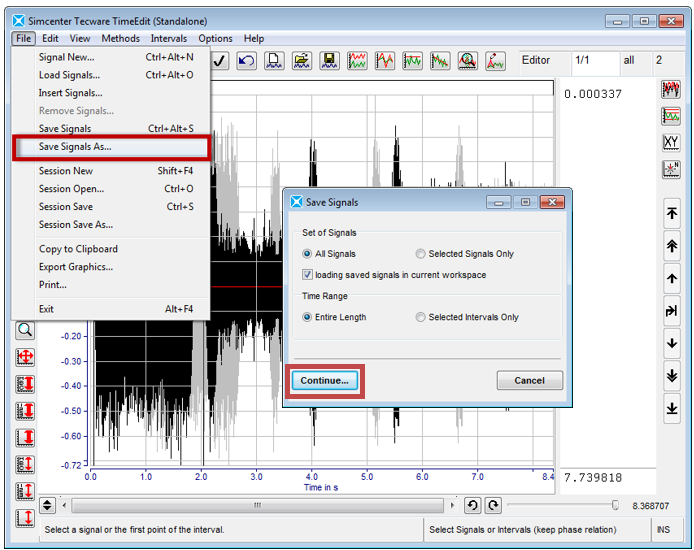Click the horizontal scrollbar right arrow
The image size is (694, 550).
click(452, 505)
